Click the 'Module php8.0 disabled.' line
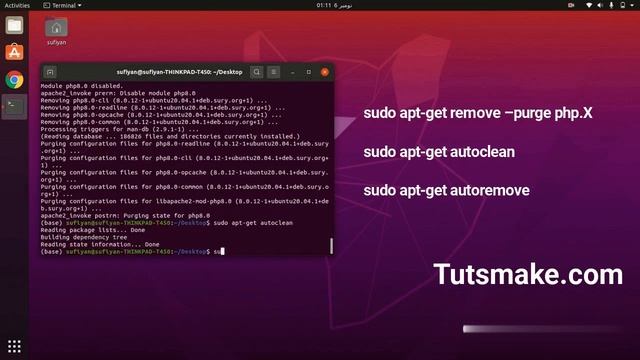The height and width of the screenshot is (360, 640). tap(82, 86)
